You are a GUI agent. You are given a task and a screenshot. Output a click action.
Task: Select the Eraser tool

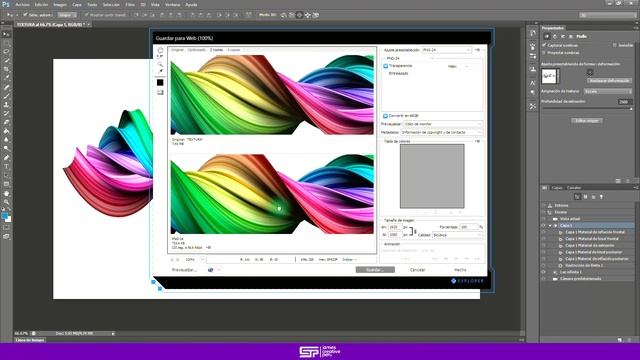click(6, 122)
